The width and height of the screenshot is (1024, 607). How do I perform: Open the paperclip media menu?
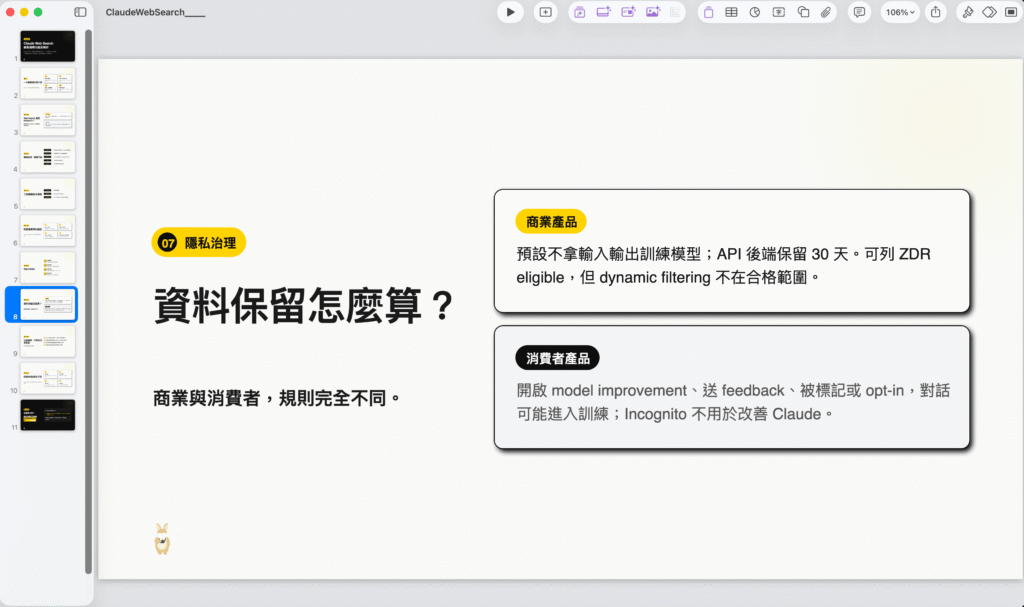[826, 12]
